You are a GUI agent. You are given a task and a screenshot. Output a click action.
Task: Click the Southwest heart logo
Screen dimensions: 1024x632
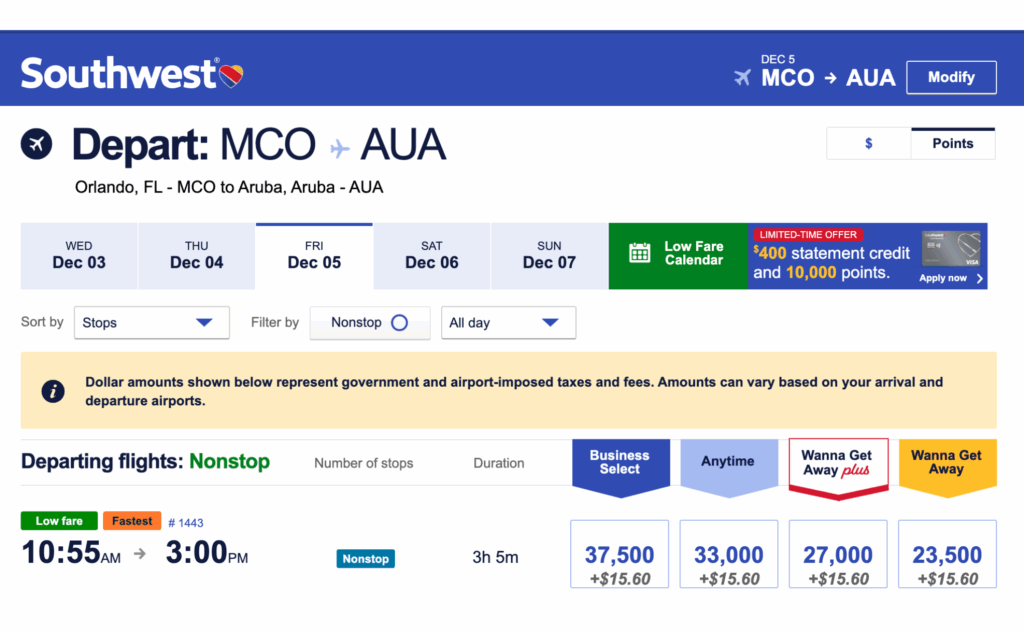(x=231, y=75)
